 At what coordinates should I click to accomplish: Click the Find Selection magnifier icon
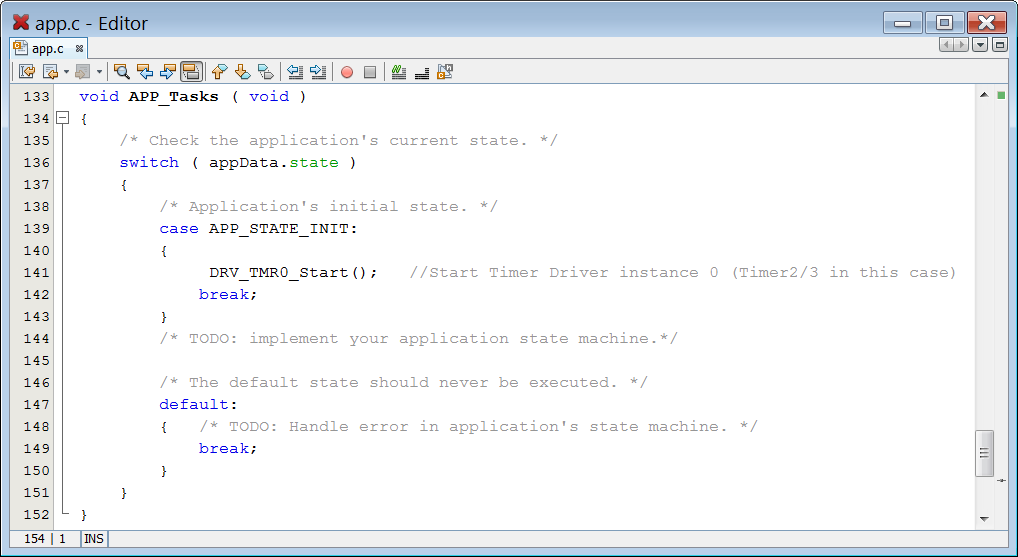coord(122,72)
